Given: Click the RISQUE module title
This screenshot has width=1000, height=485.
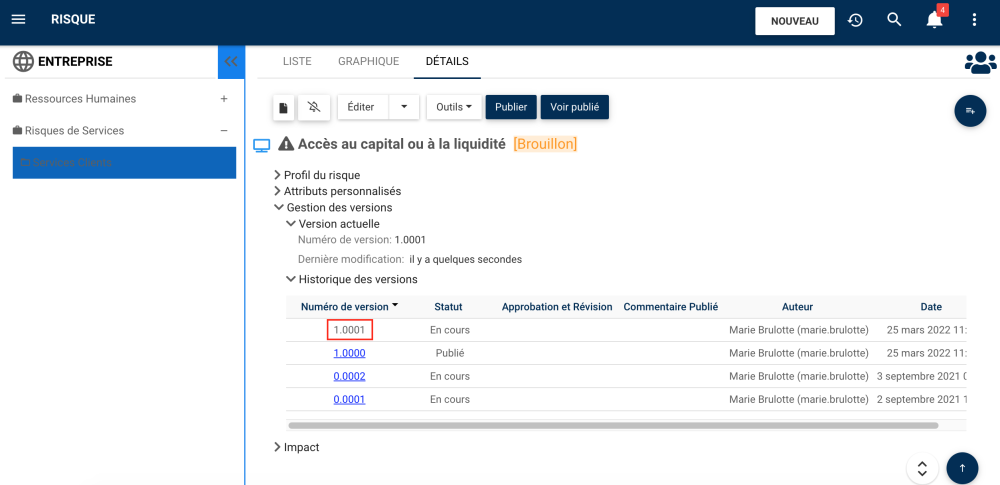Looking at the screenshot, I should click(73, 20).
